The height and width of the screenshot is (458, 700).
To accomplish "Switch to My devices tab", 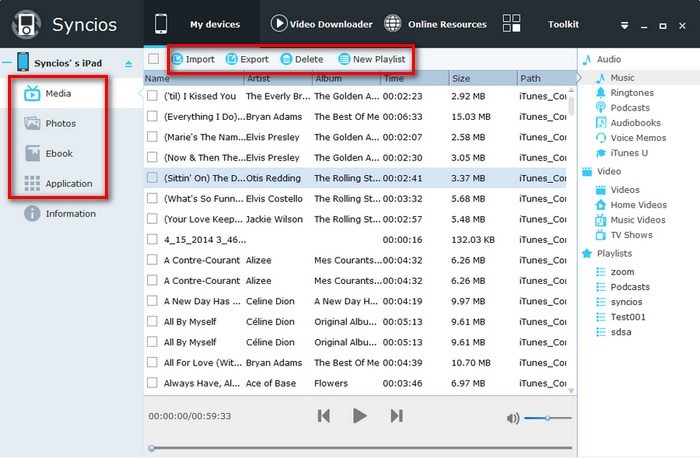I will [202, 24].
